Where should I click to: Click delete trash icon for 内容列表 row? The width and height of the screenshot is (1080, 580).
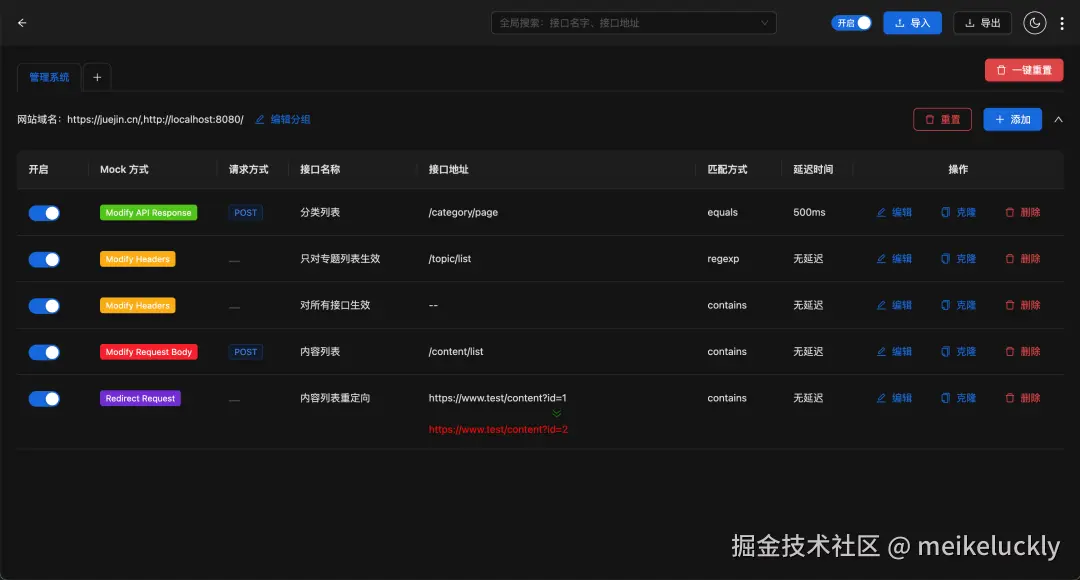pos(1010,351)
